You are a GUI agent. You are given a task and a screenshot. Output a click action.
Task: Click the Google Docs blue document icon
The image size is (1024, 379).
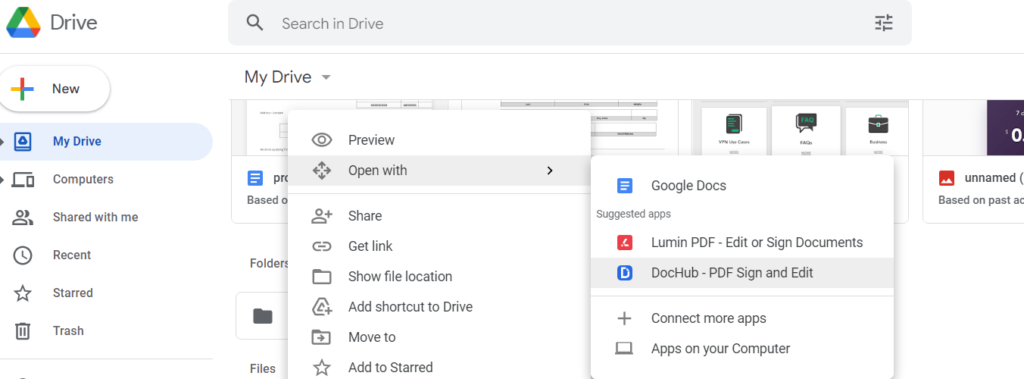(x=624, y=186)
